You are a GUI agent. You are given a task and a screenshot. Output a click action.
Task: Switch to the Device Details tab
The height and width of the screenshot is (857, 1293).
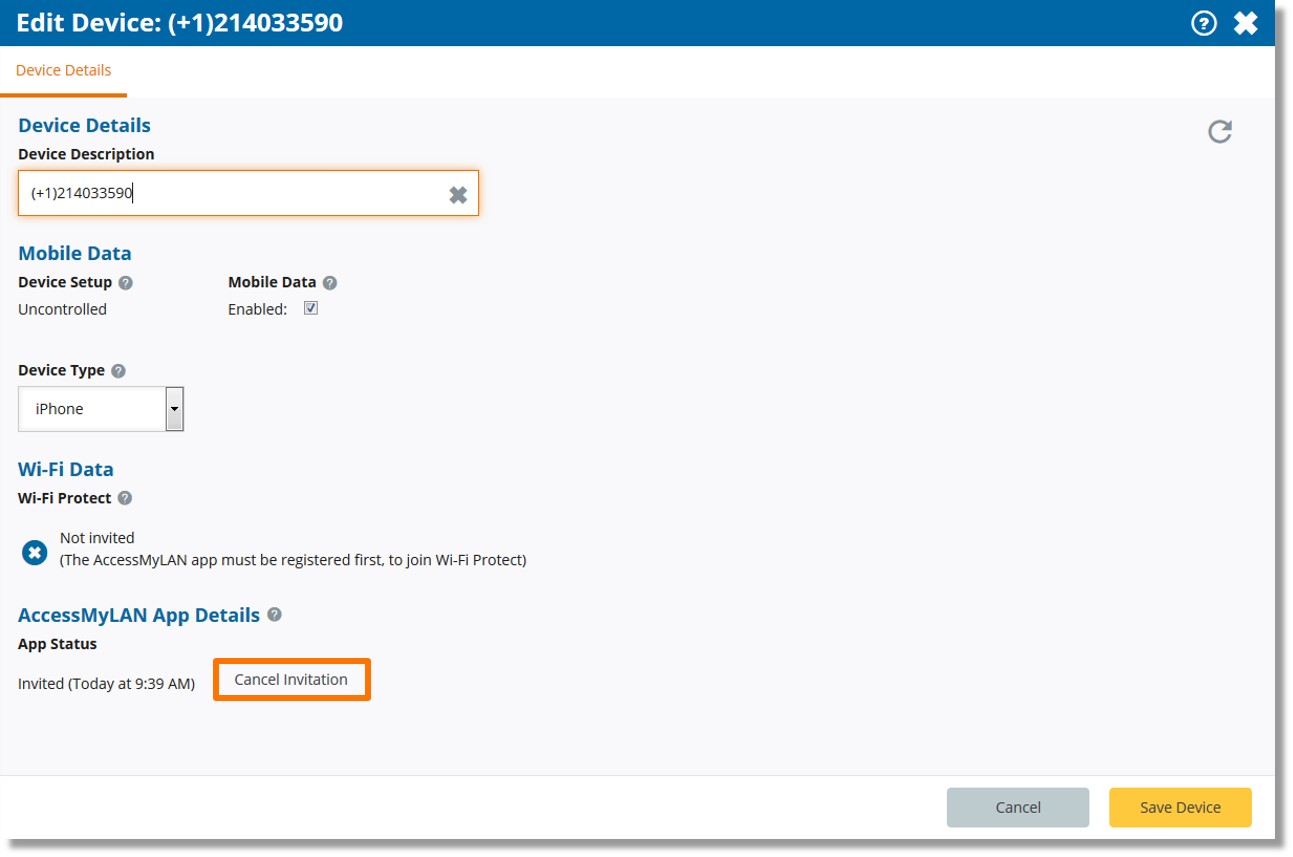click(x=63, y=71)
